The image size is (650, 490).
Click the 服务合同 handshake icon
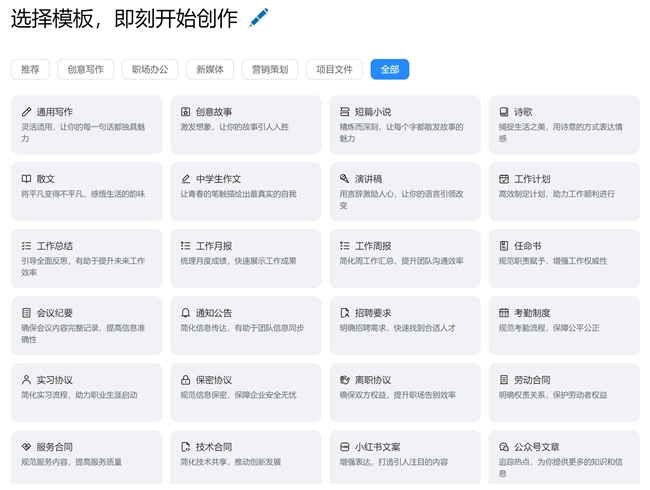(26, 447)
